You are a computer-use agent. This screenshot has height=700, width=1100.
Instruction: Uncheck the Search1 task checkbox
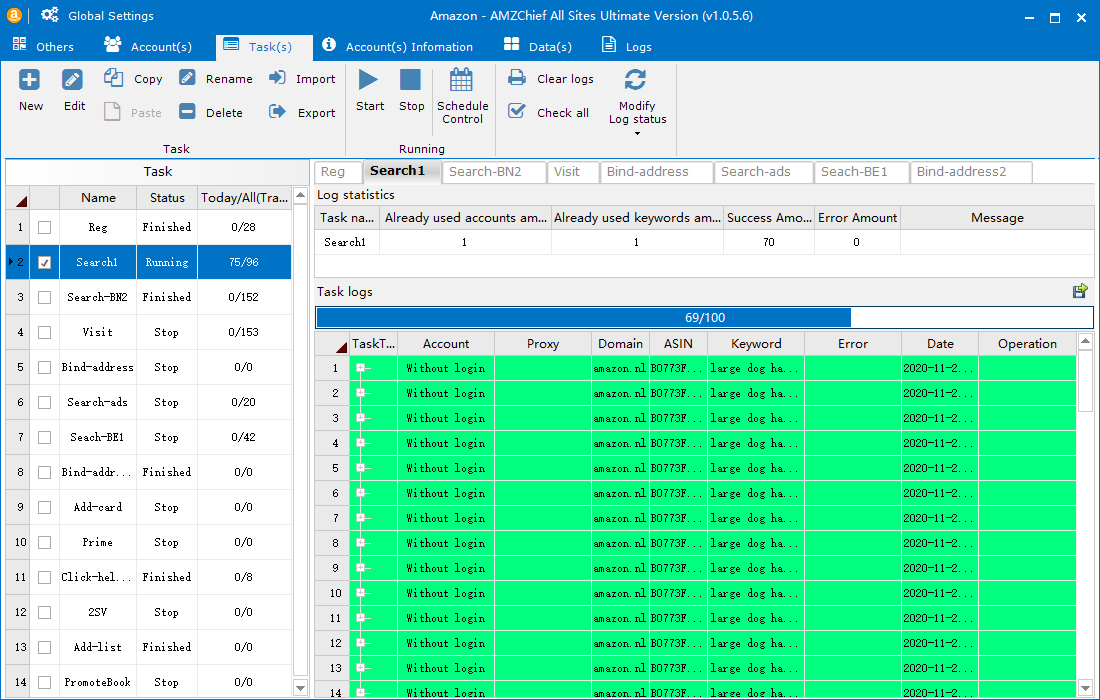click(x=44, y=263)
